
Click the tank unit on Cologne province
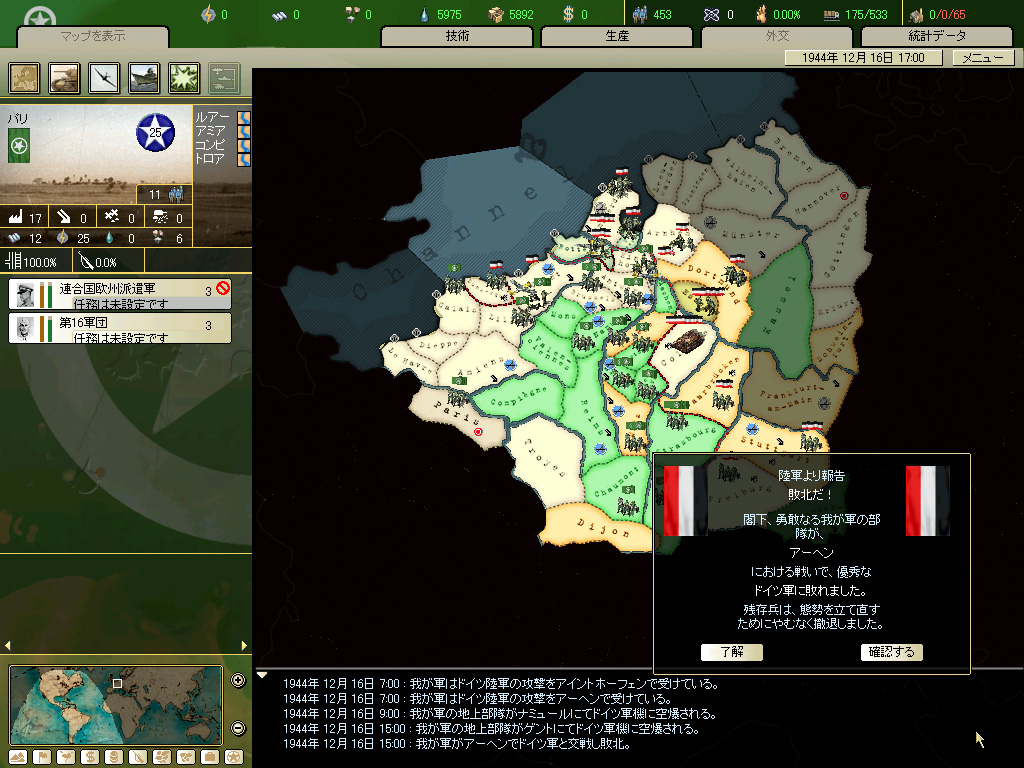tap(687, 341)
